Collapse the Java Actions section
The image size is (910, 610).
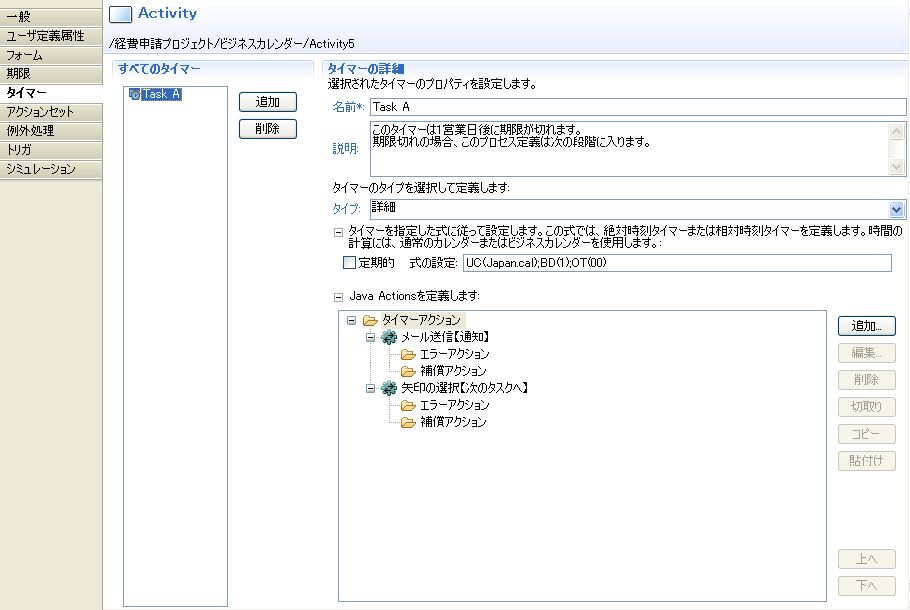coord(338,296)
